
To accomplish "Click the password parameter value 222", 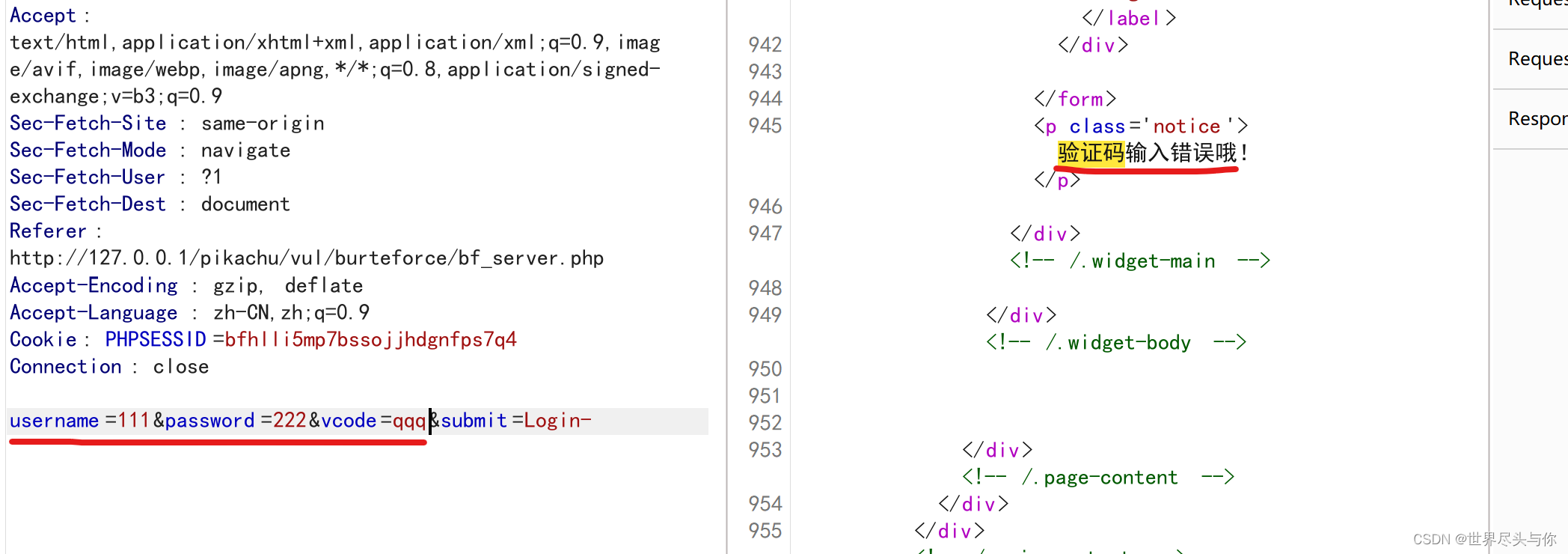I will 290,421.
